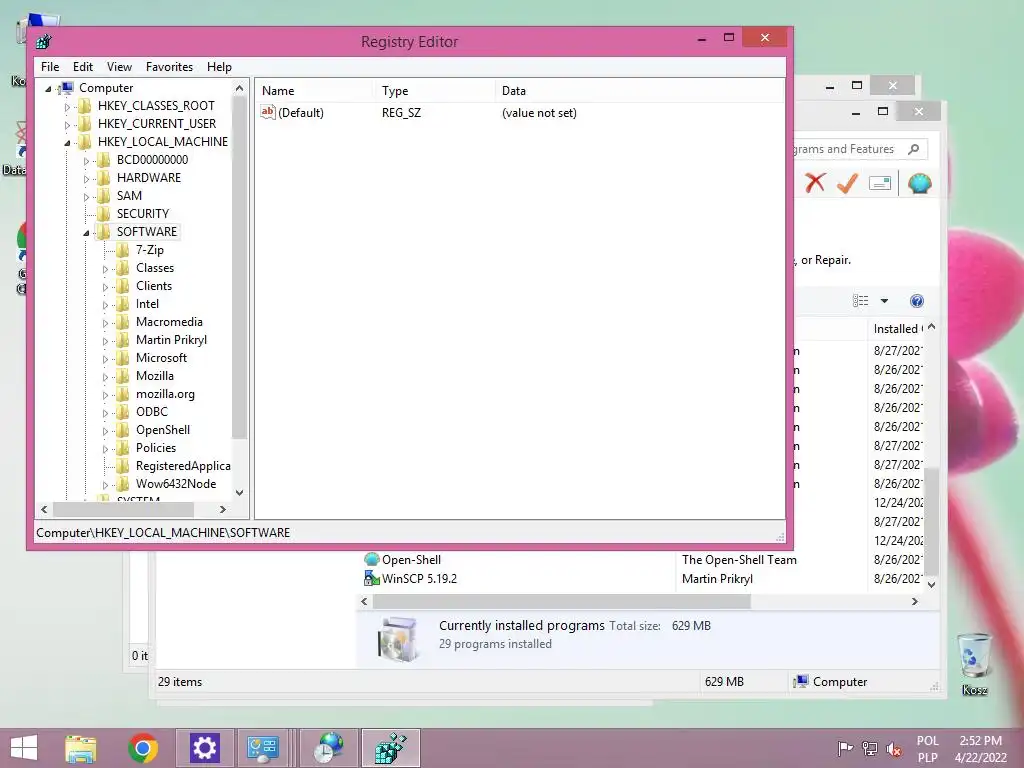Collapse the SOFTWARE key
This screenshot has height=768, width=1024.
click(86, 232)
